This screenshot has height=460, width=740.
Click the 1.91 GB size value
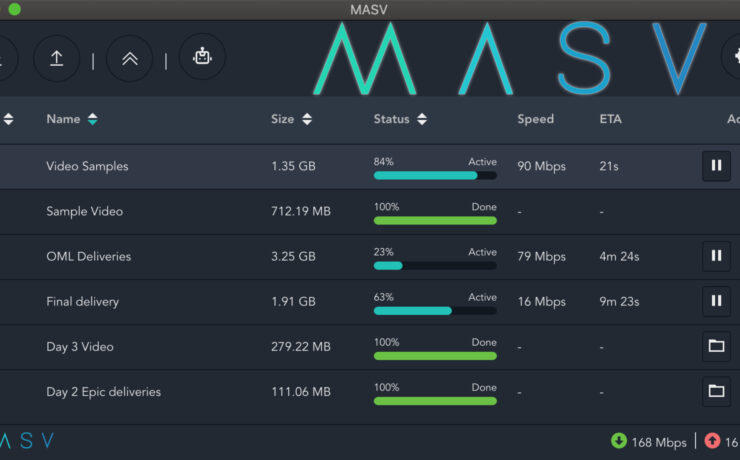point(293,301)
